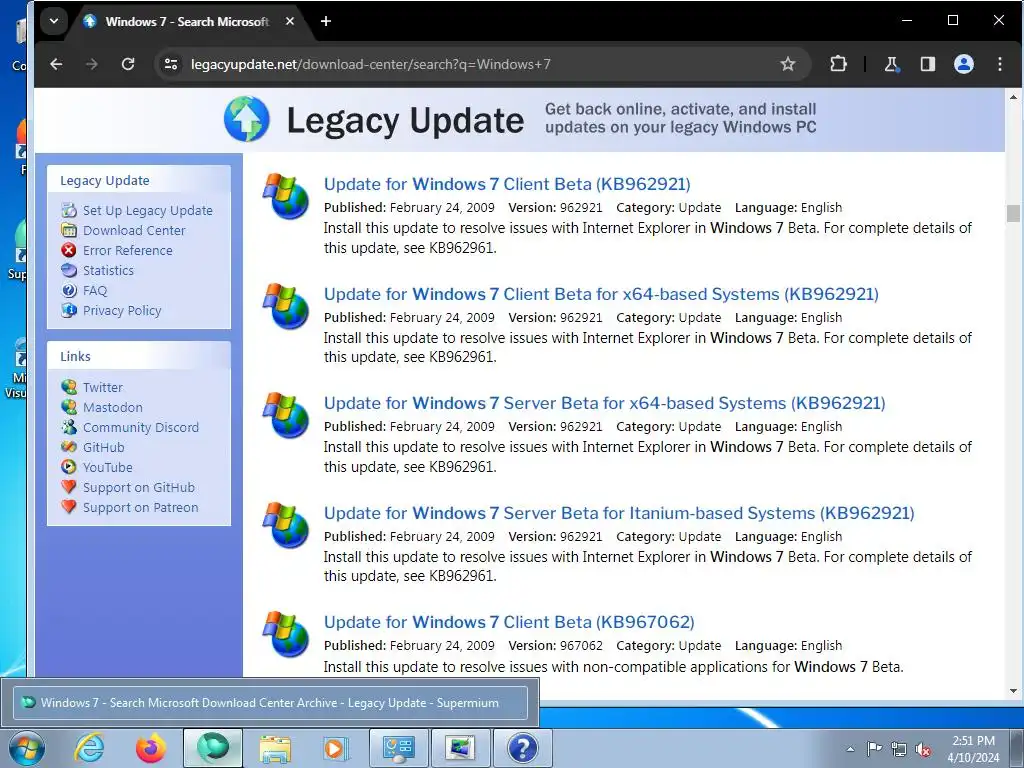The image size is (1024, 768).
Task: Open a new tab with the plus button
Action: point(326,21)
